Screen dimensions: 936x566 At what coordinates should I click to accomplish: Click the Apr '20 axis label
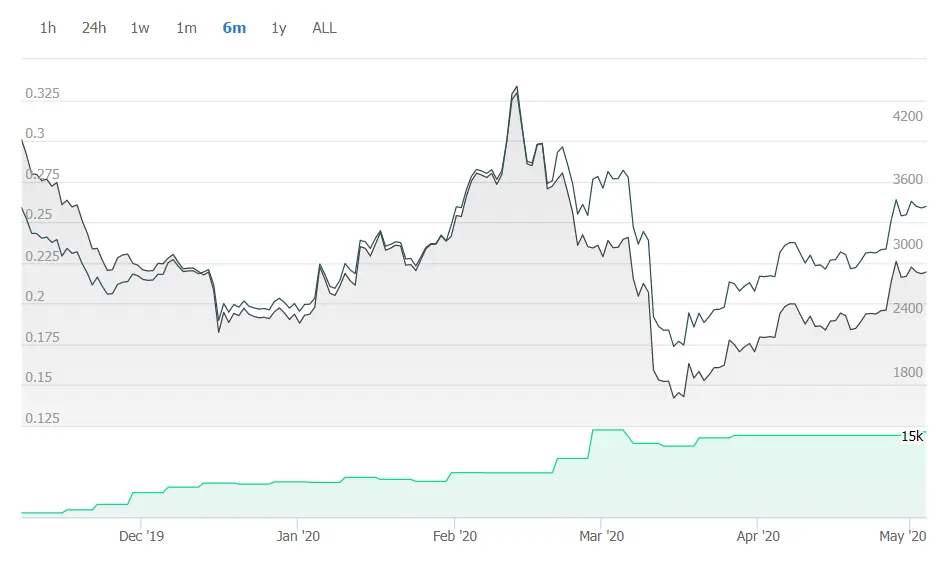point(758,536)
